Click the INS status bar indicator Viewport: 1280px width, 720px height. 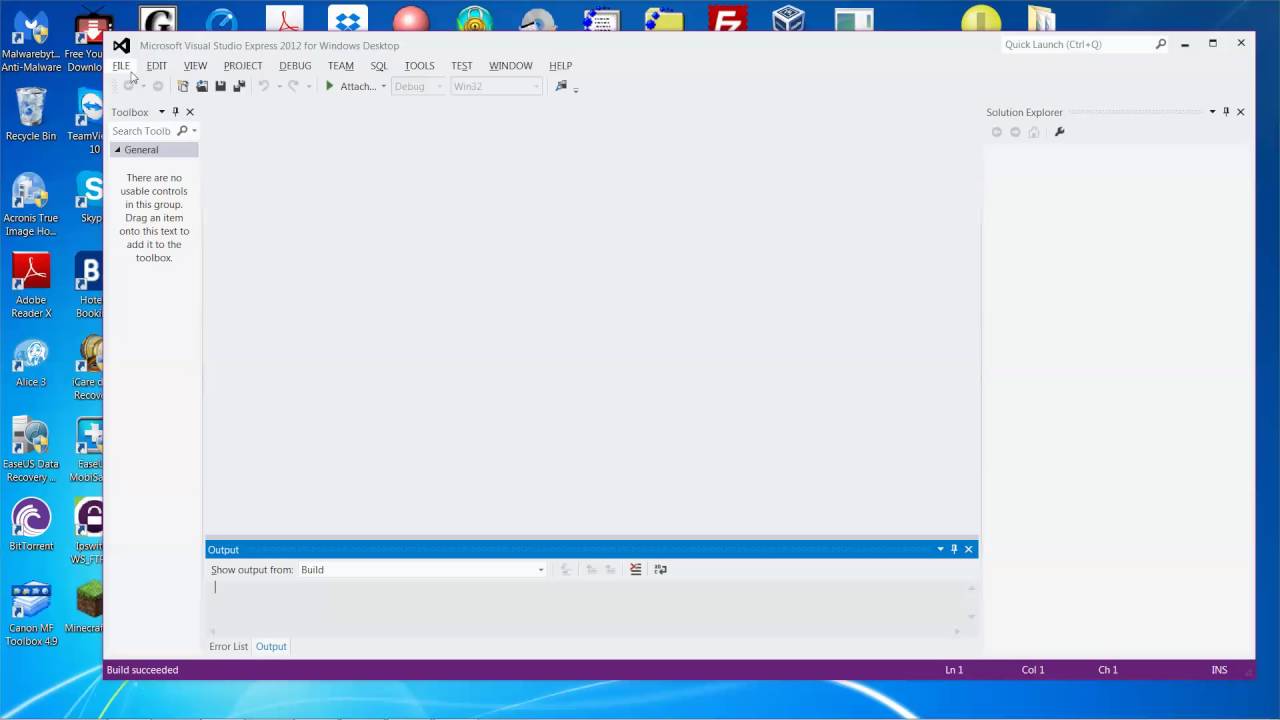[1219, 670]
